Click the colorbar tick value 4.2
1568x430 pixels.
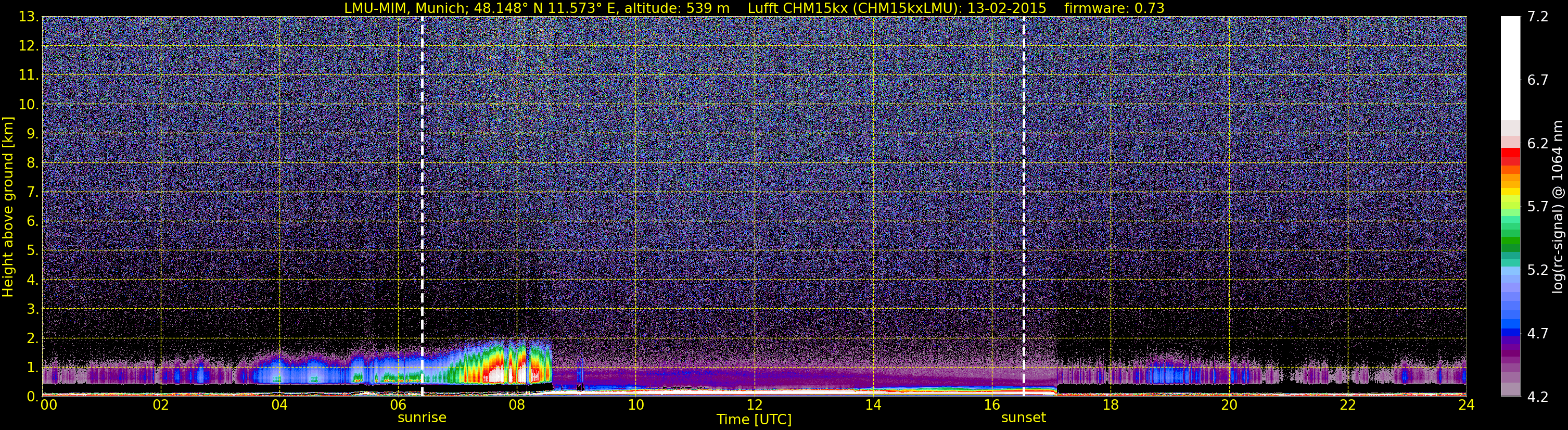point(1538,397)
